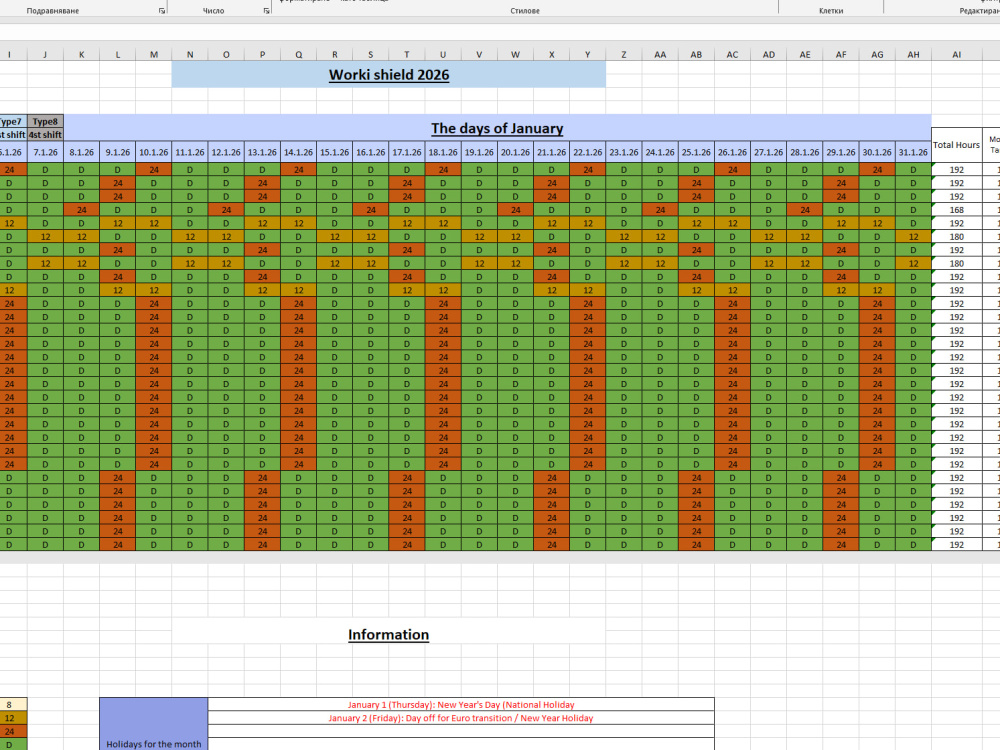The image size is (1000, 750).
Task: Select the 'Type8' header cell
Action: pyautogui.click(x=45, y=121)
